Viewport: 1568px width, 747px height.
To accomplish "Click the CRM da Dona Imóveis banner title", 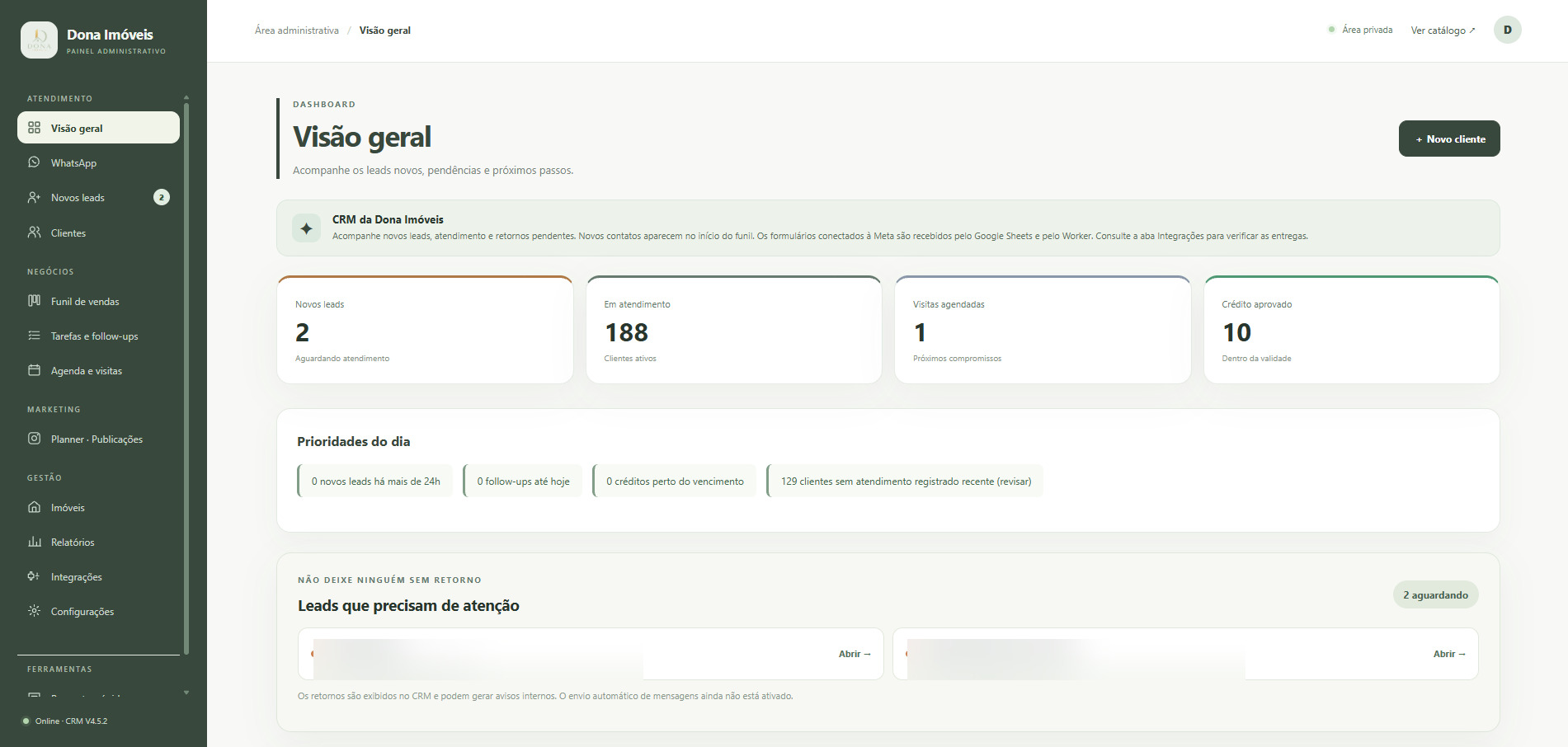I will (x=388, y=219).
